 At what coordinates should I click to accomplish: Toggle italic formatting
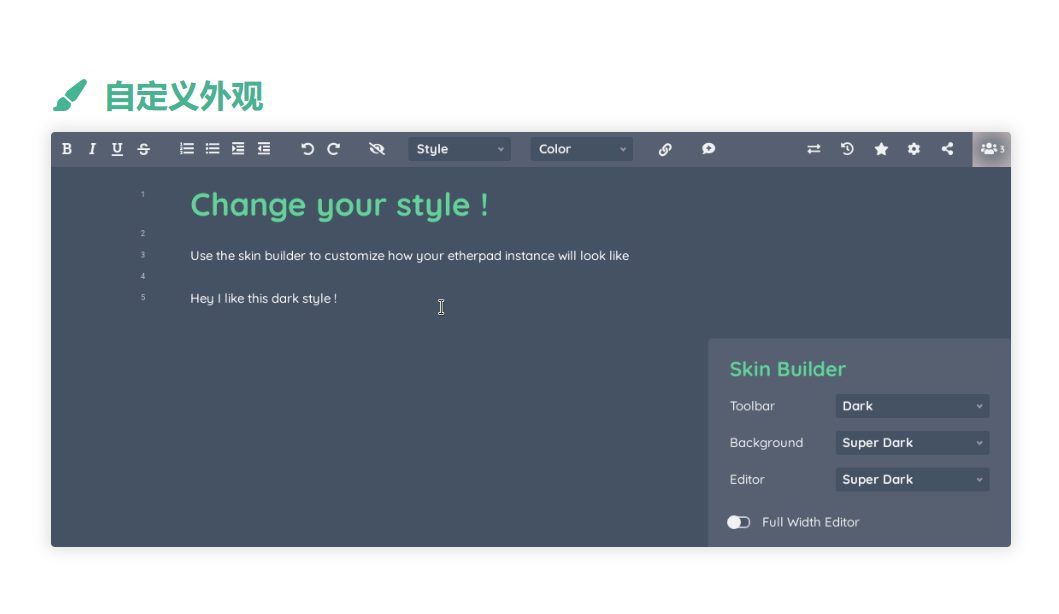point(92,149)
